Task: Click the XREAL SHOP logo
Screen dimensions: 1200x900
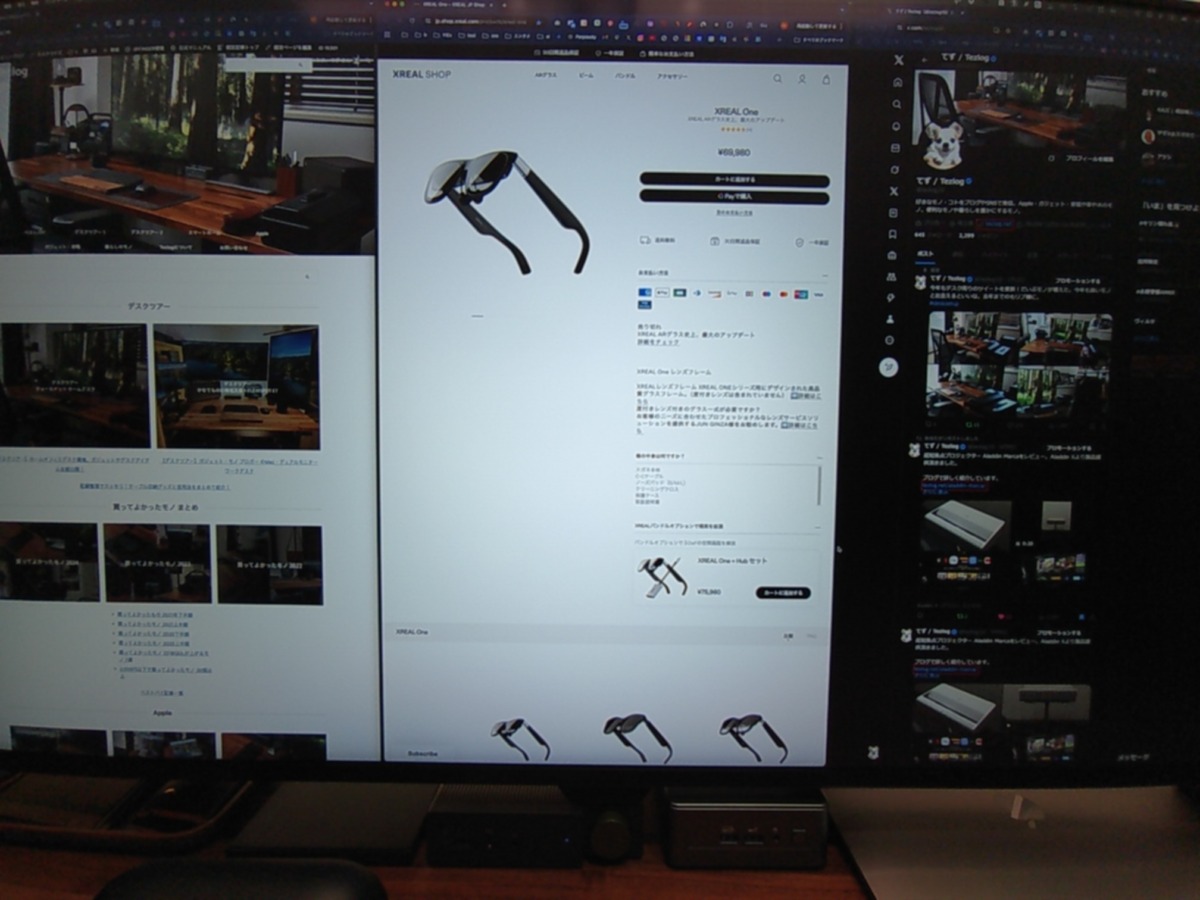Action: [x=422, y=74]
